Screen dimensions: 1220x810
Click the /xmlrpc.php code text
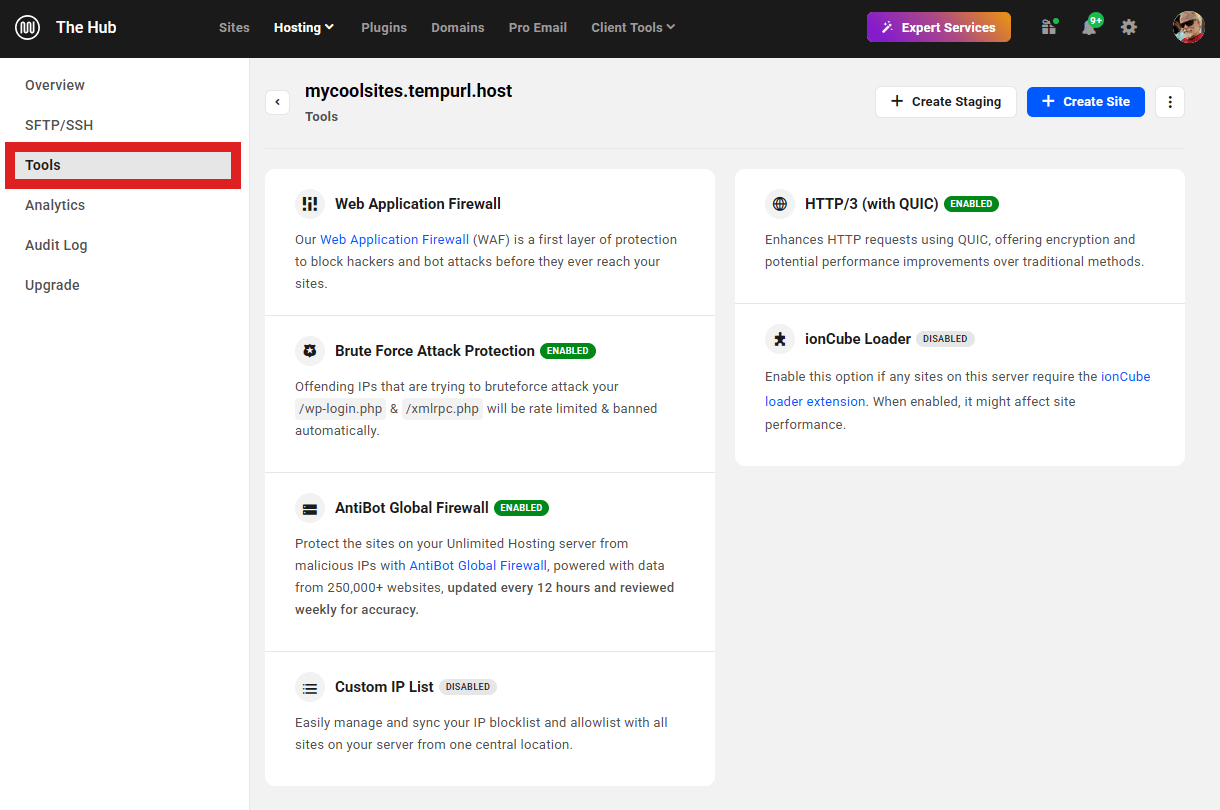[443, 409]
